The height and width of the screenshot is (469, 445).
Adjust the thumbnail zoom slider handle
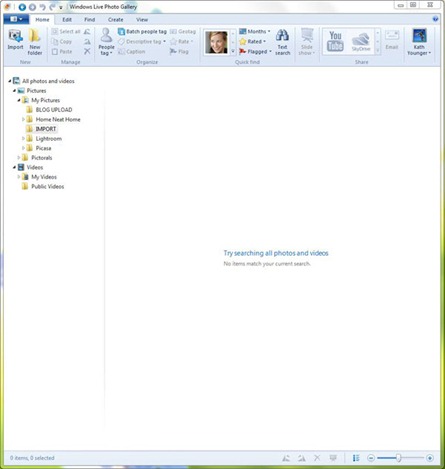coord(398,458)
